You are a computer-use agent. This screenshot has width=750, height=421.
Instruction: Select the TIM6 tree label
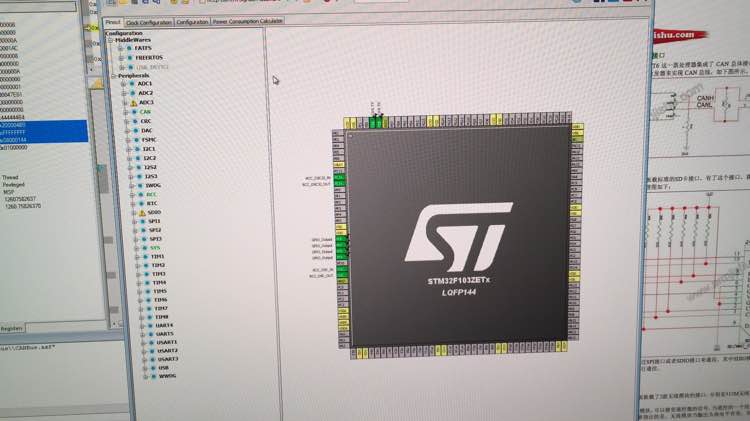[161, 300]
